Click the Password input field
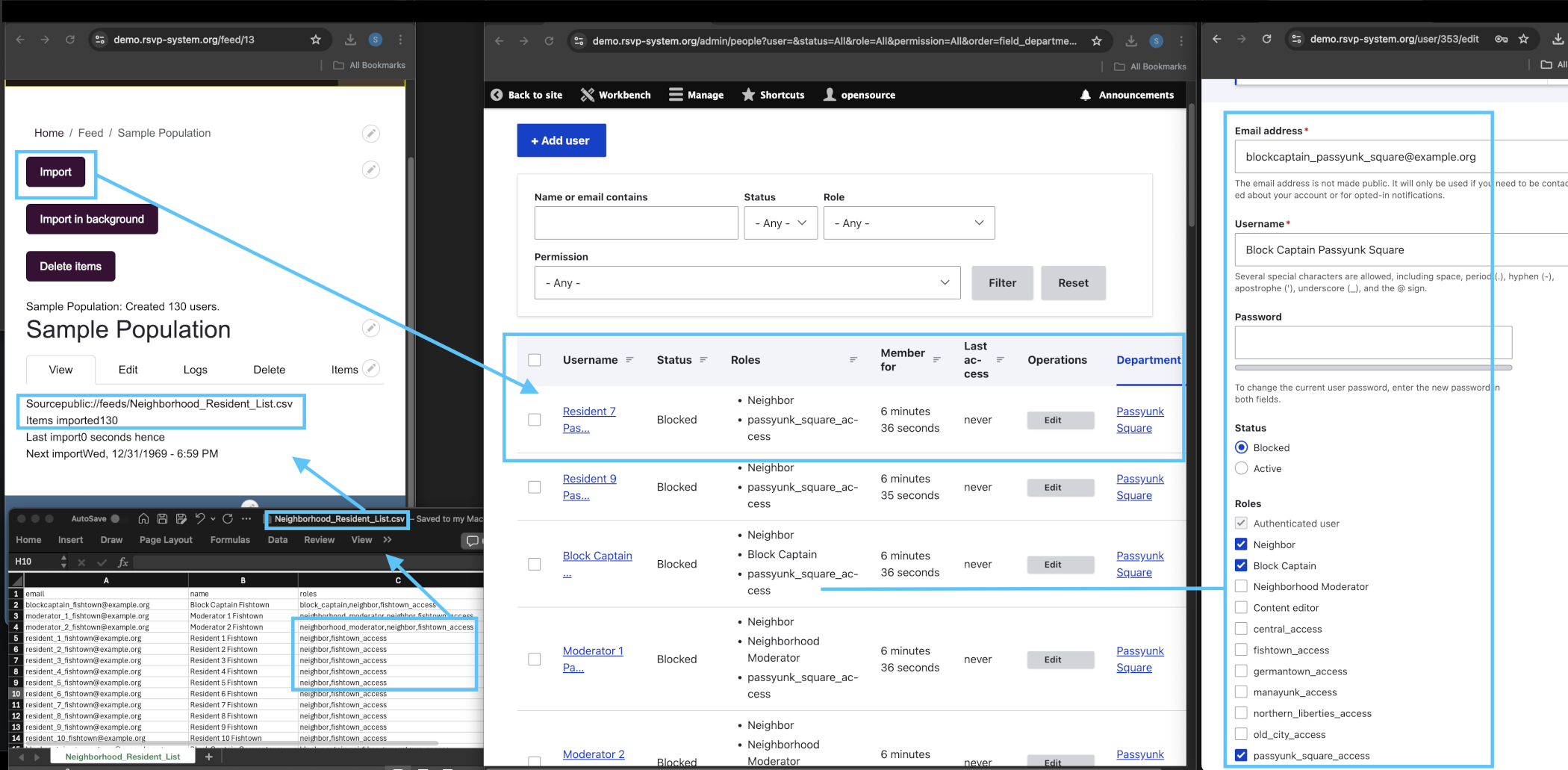The image size is (1568, 770). 1373,343
